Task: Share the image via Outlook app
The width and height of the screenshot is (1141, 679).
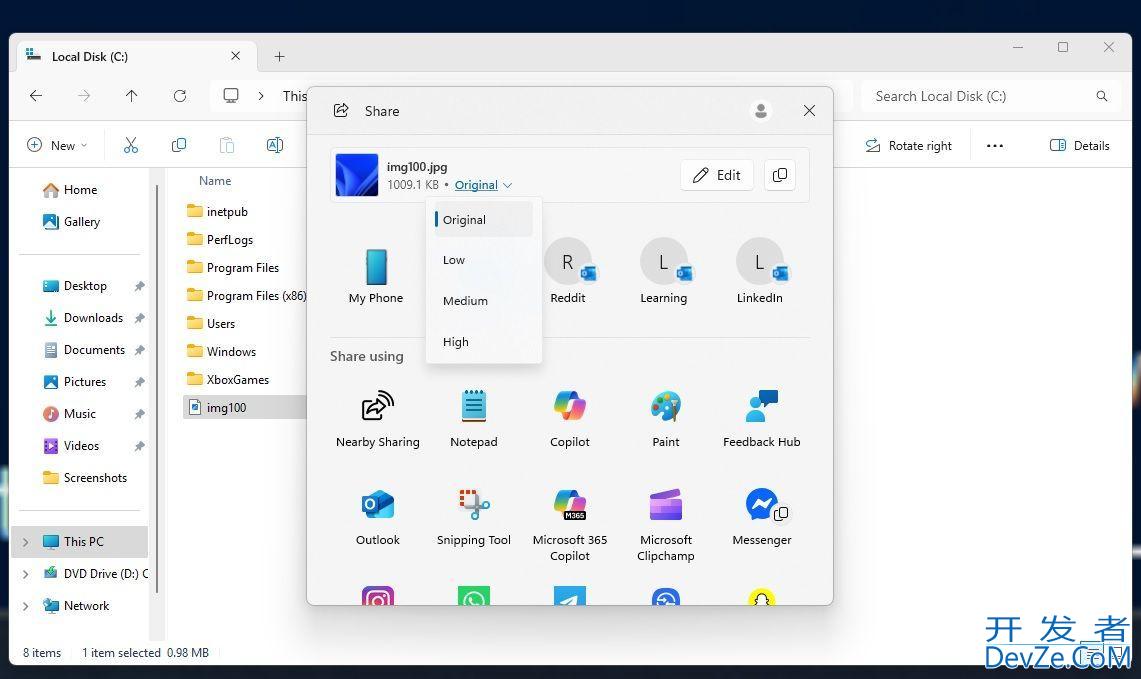Action: [x=378, y=517]
